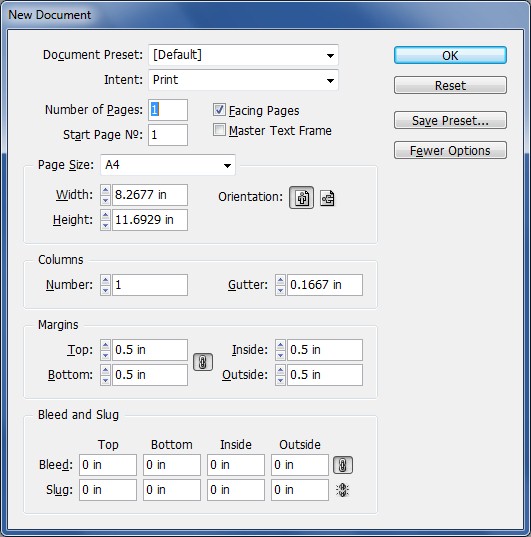Click the Reset button
The image size is (531, 537).
coord(450,85)
